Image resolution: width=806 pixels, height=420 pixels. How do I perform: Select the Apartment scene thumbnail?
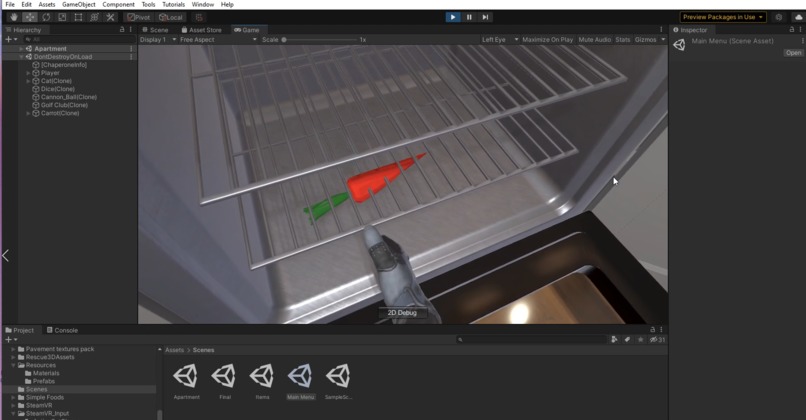point(186,381)
